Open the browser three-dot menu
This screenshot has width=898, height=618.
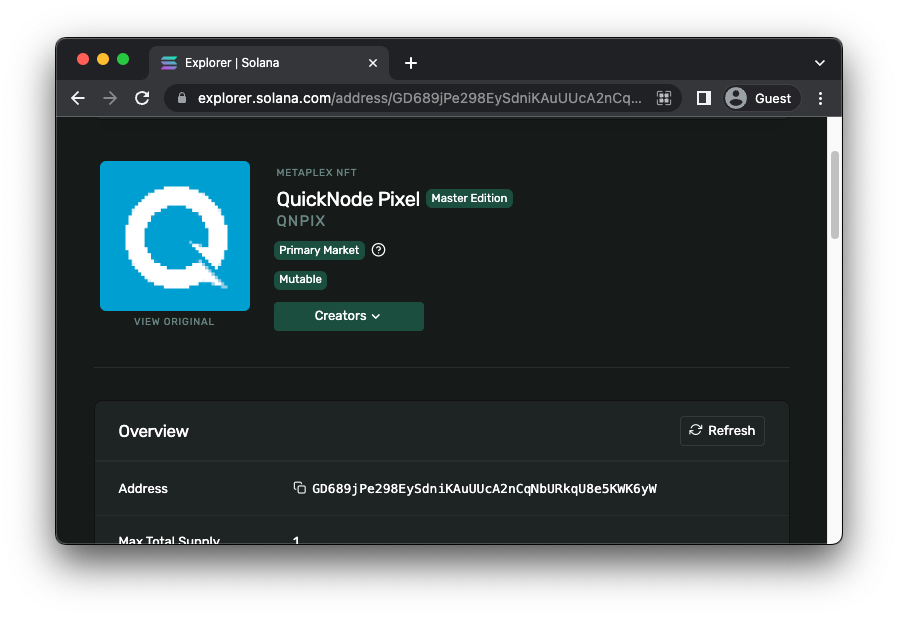(x=821, y=98)
